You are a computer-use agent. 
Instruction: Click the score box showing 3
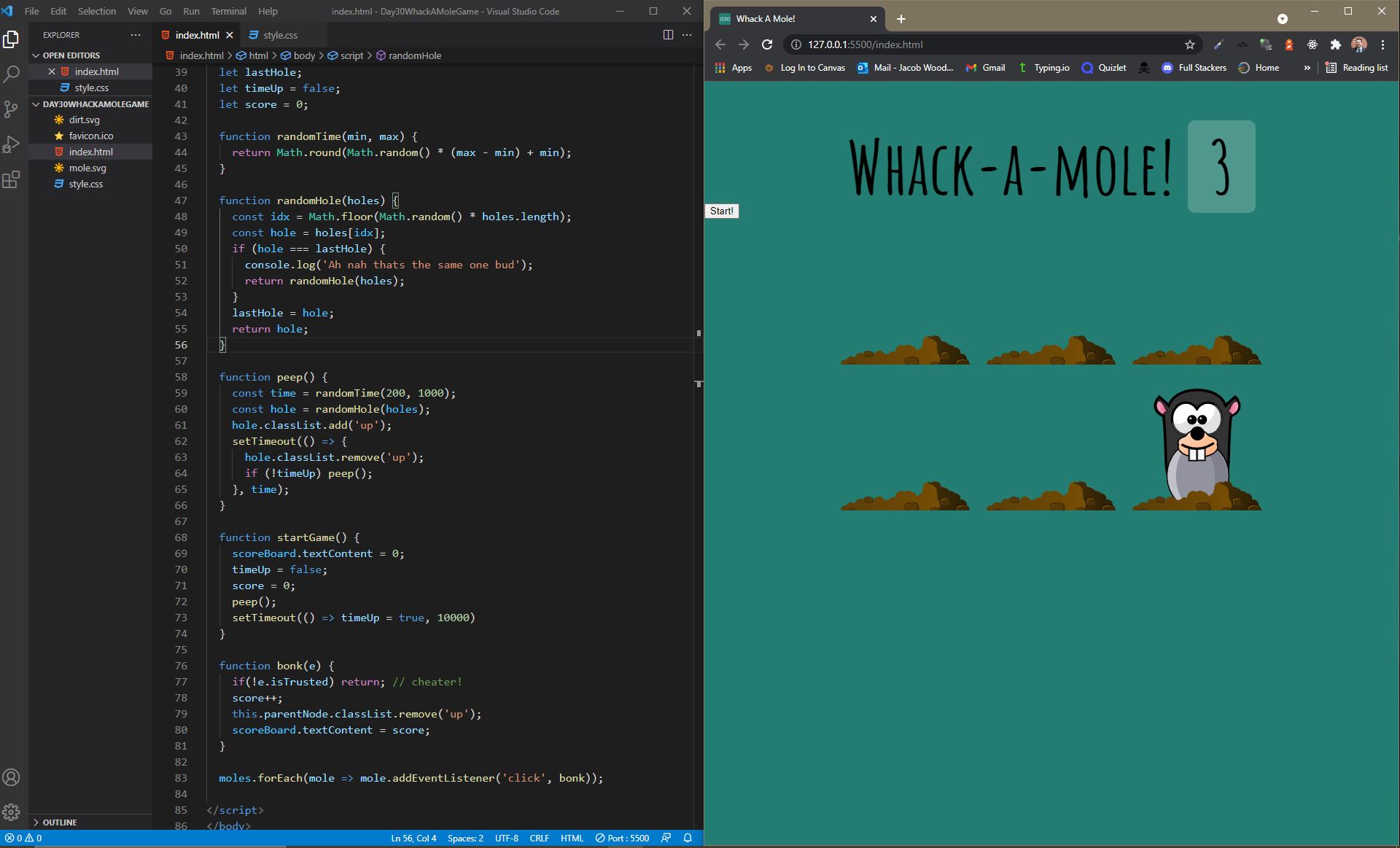tap(1221, 166)
